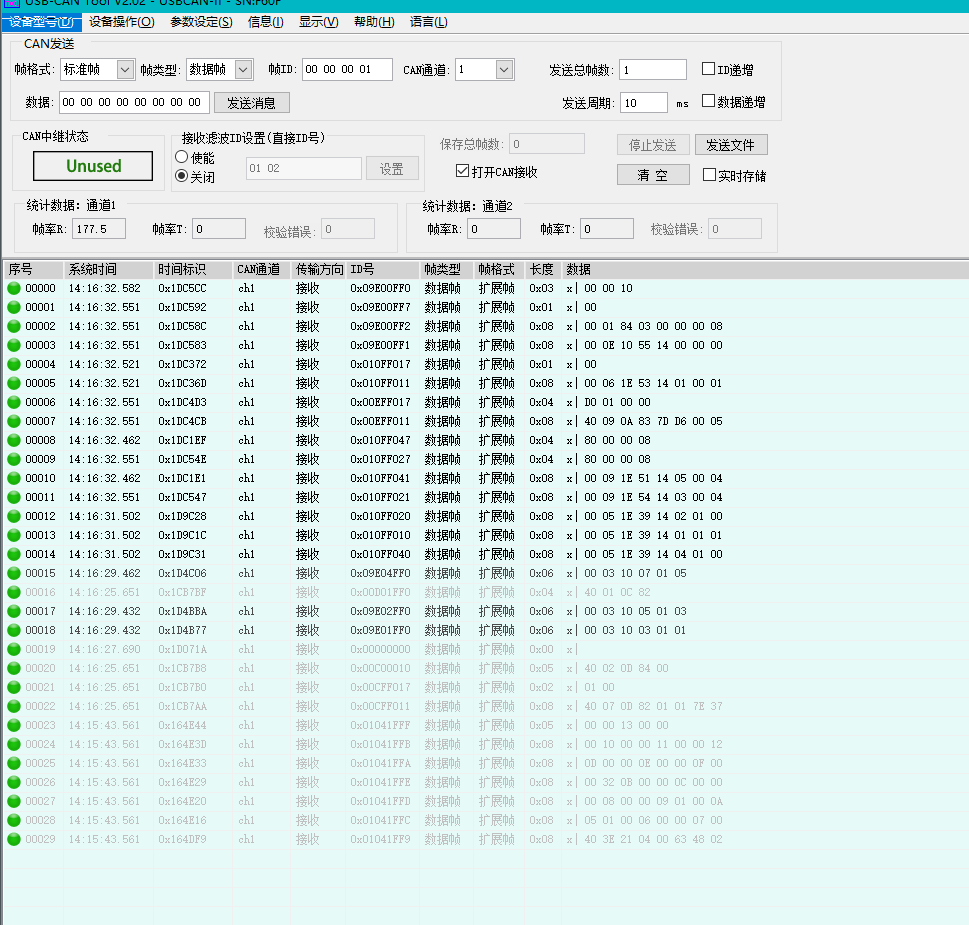
Task: Select the 关闭 filter radio button
Action: (x=182, y=176)
